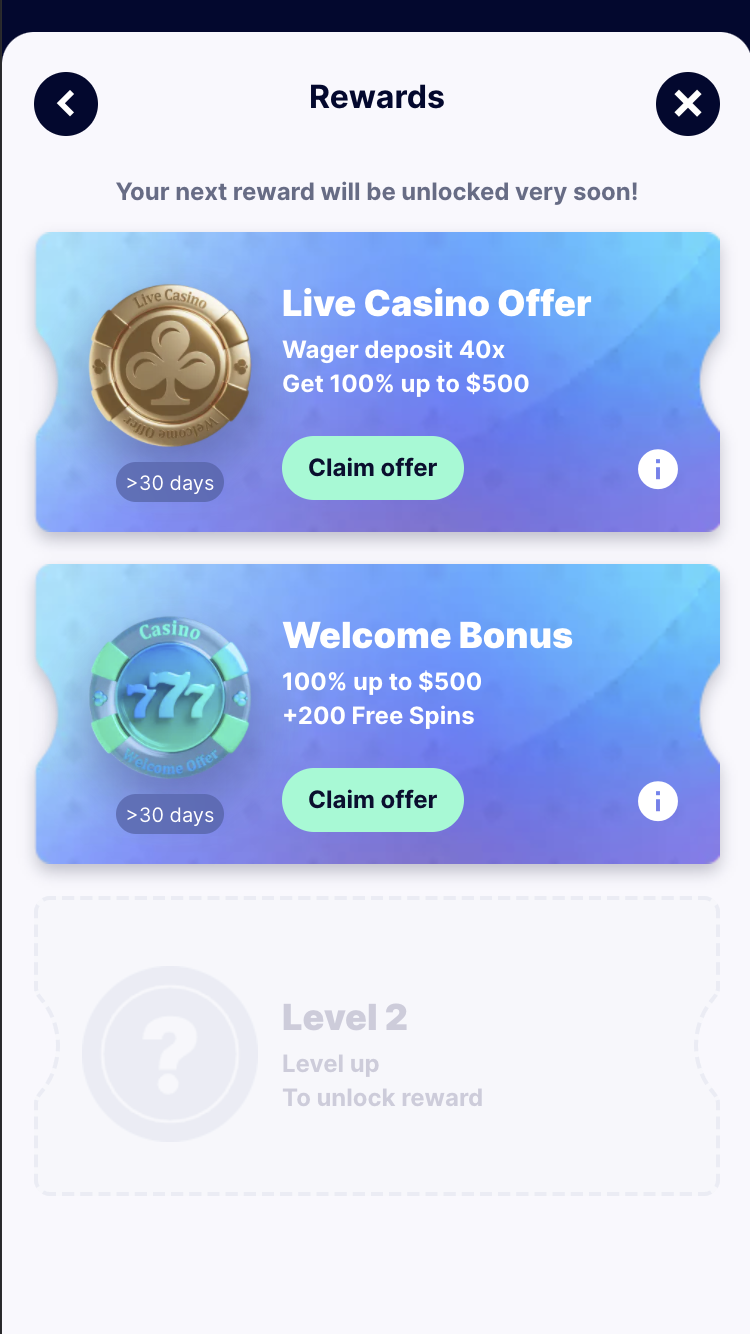The width and height of the screenshot is (750, 1334).
Task: Claim the Welcome Bonus offer
Action: [x=373, y=800]
